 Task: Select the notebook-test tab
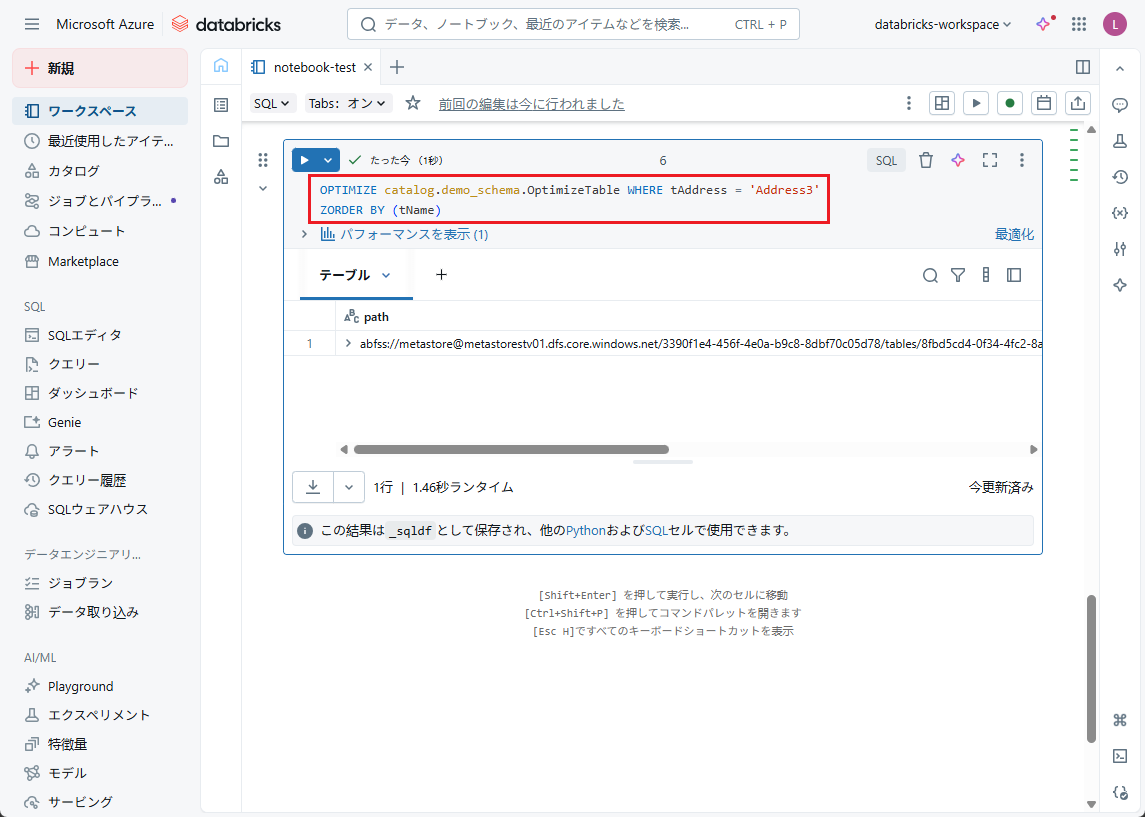(x=314, y=67)
